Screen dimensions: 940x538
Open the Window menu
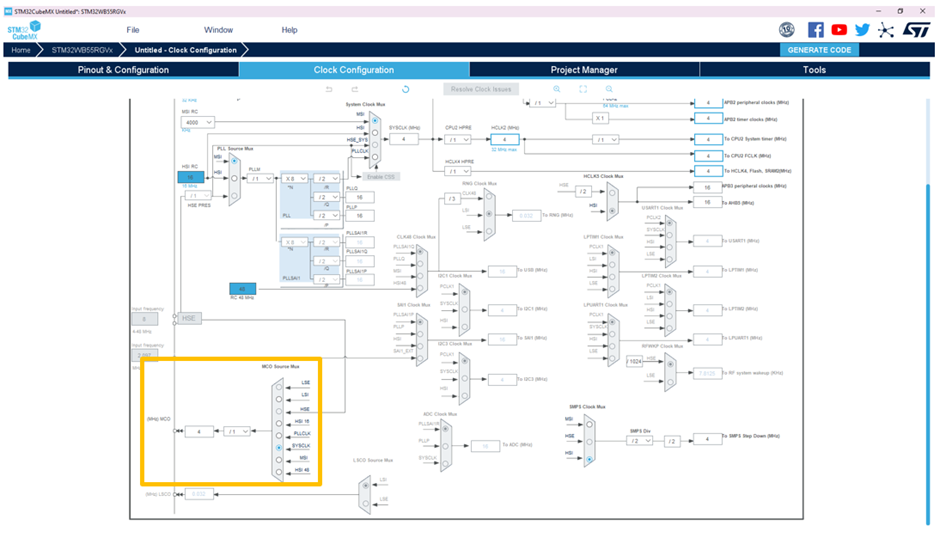(x=218, y=29)
